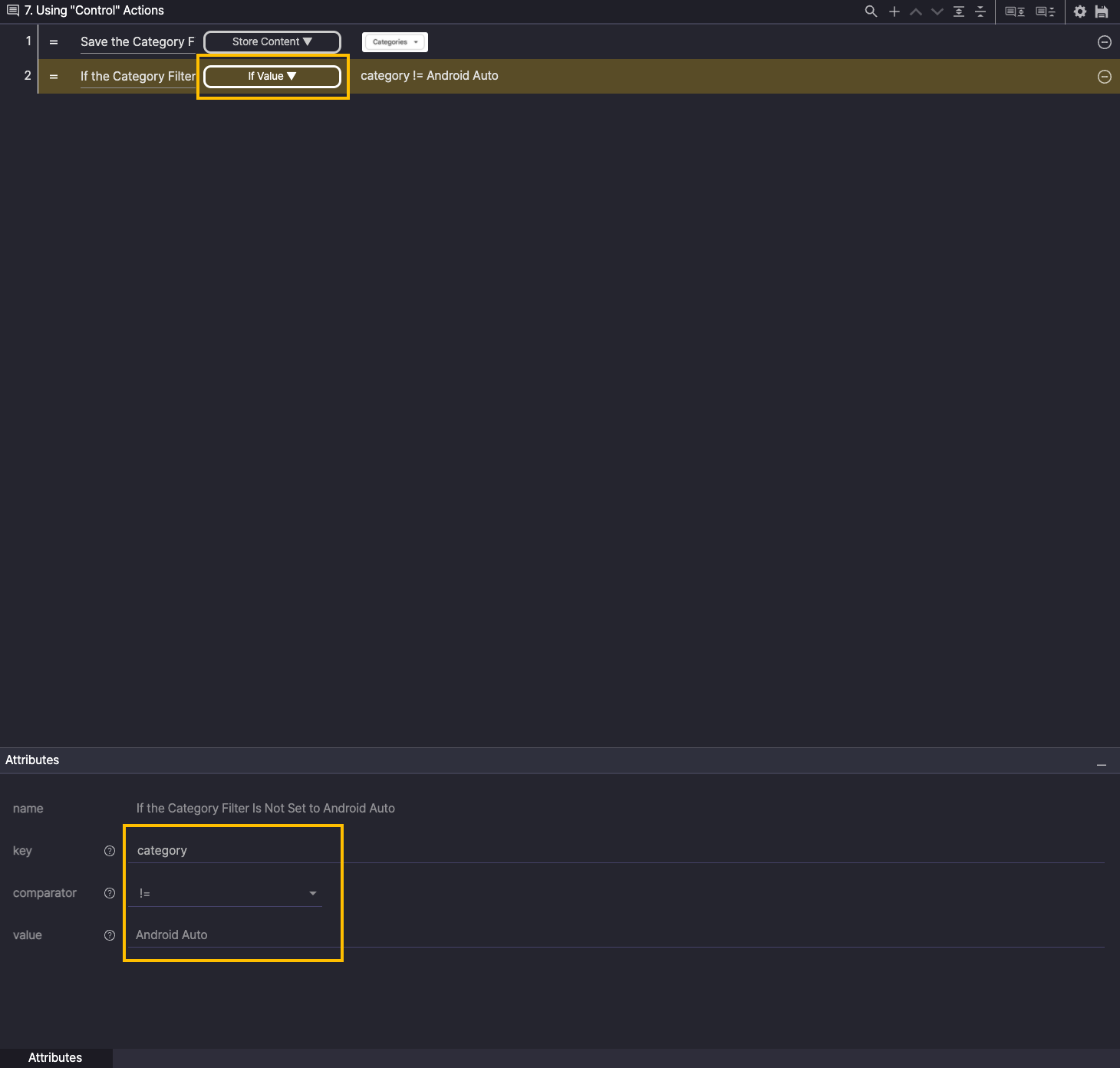Expand all steps icon
The height and width of the screenshot is (1068, 1120).
tap(959, 12)
